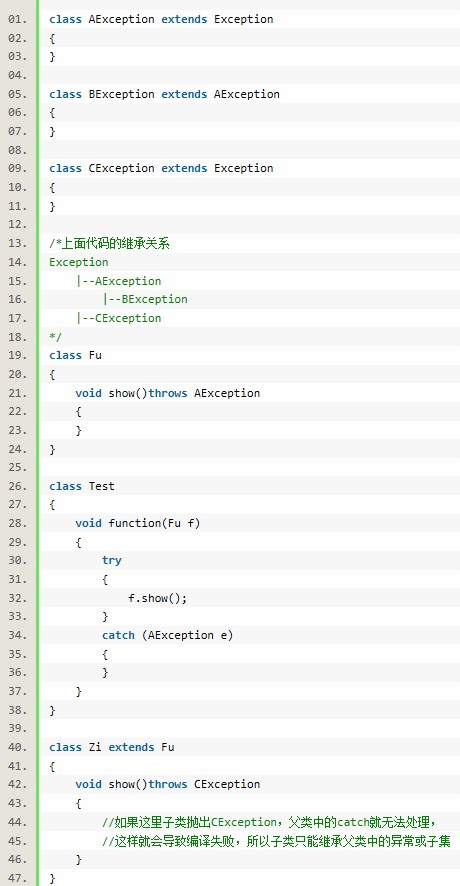Viewport: 460px width, 886px height.
Task: Click line number 34. in the gutter
Action: click(x=18, y=635)
